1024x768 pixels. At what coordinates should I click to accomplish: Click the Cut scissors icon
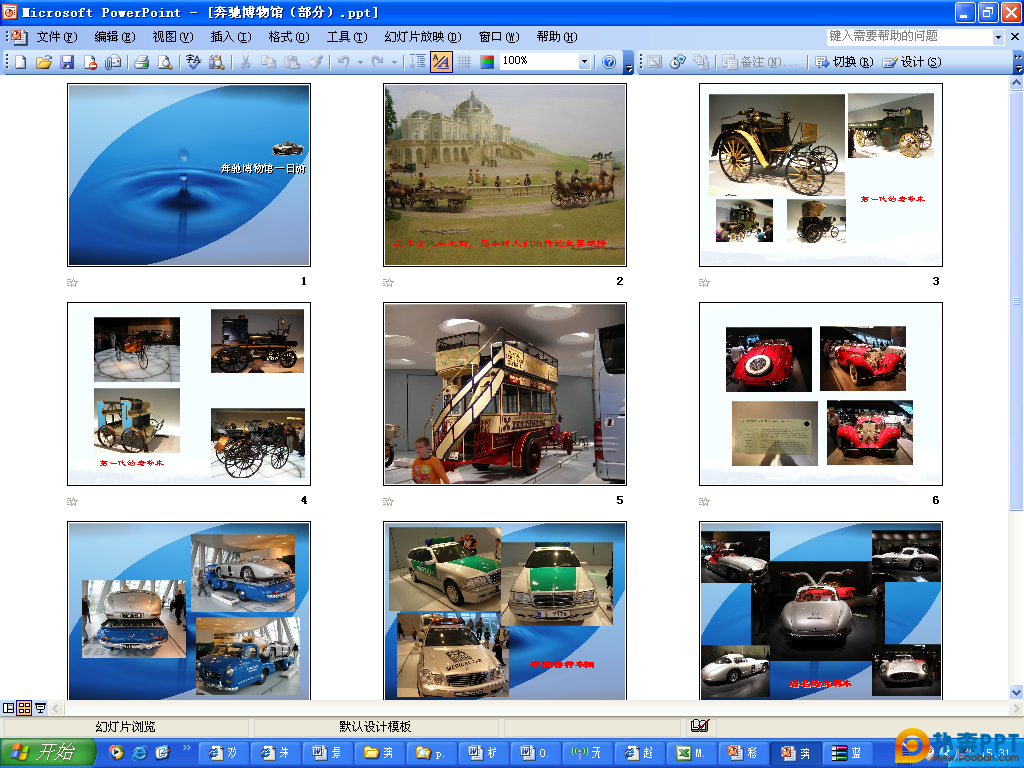pyautogui.click(x=246, y=62)
